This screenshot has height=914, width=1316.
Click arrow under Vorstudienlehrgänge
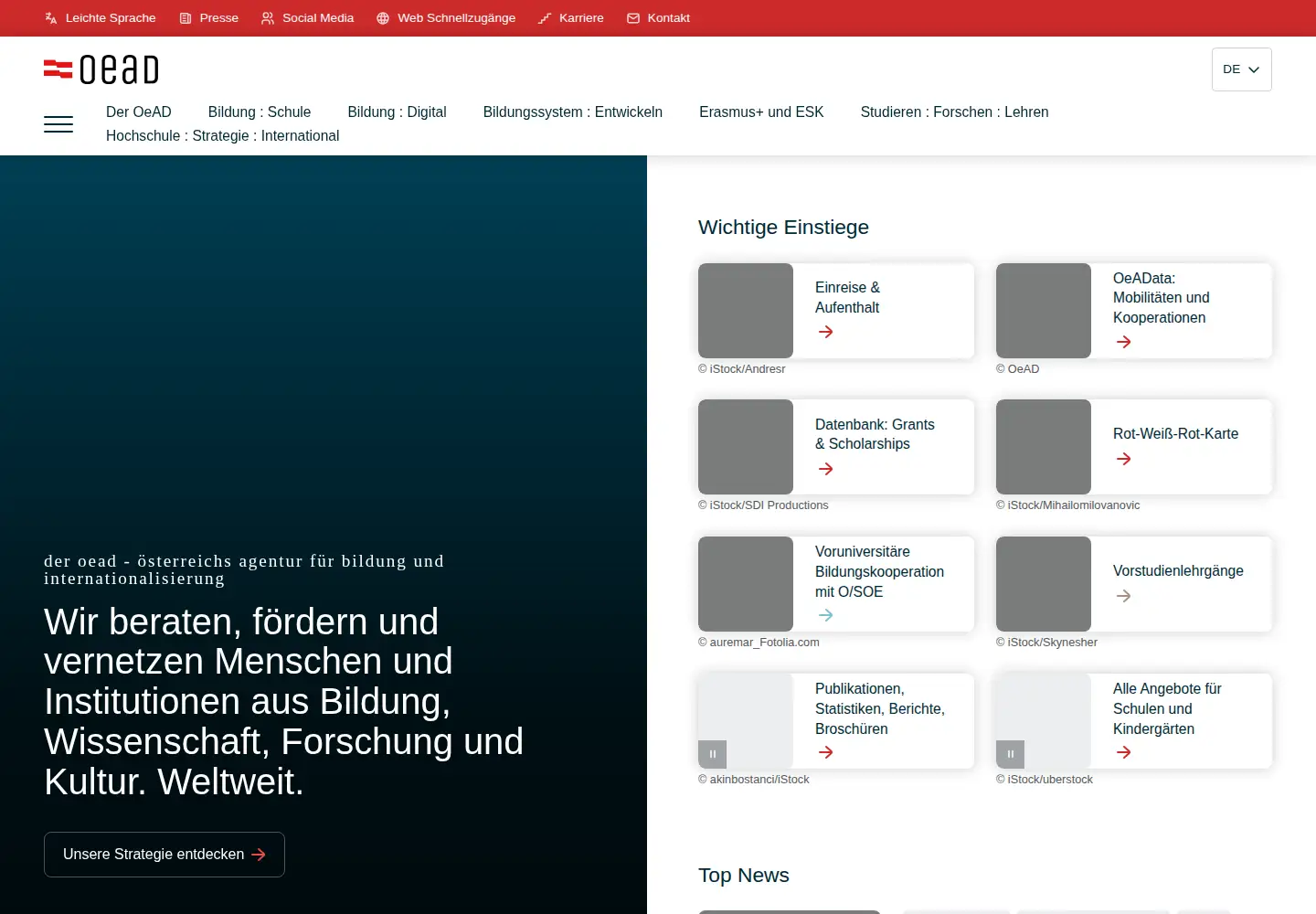[1124, 596]
